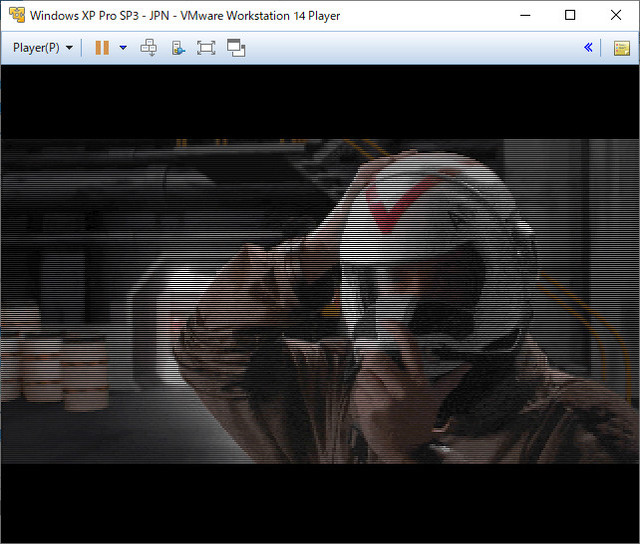
Task: Minimize the VMware Player window
Action: click(525, 16)
